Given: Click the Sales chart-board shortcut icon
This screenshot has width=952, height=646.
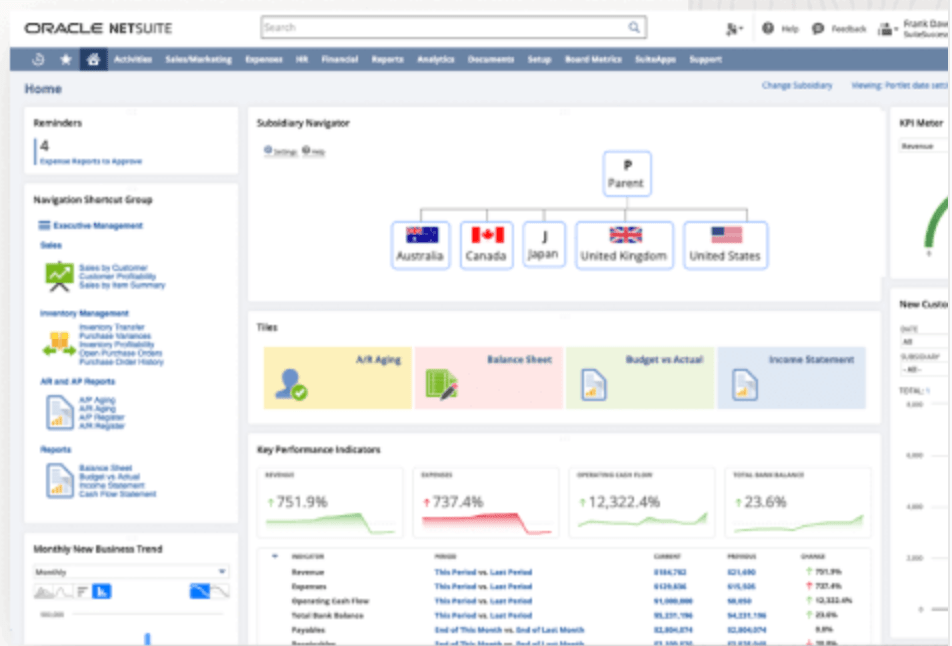Looking at the screenshot, I should point(59,276).
